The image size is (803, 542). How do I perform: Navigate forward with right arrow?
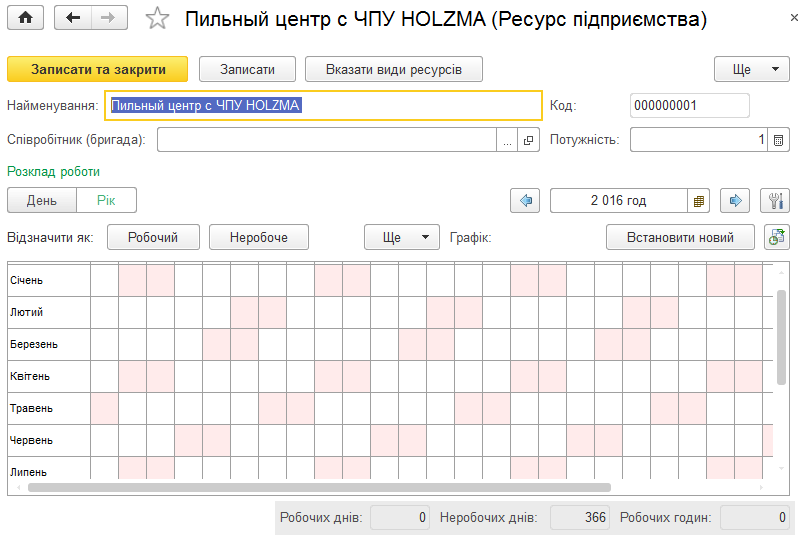[x=109, y=18]
